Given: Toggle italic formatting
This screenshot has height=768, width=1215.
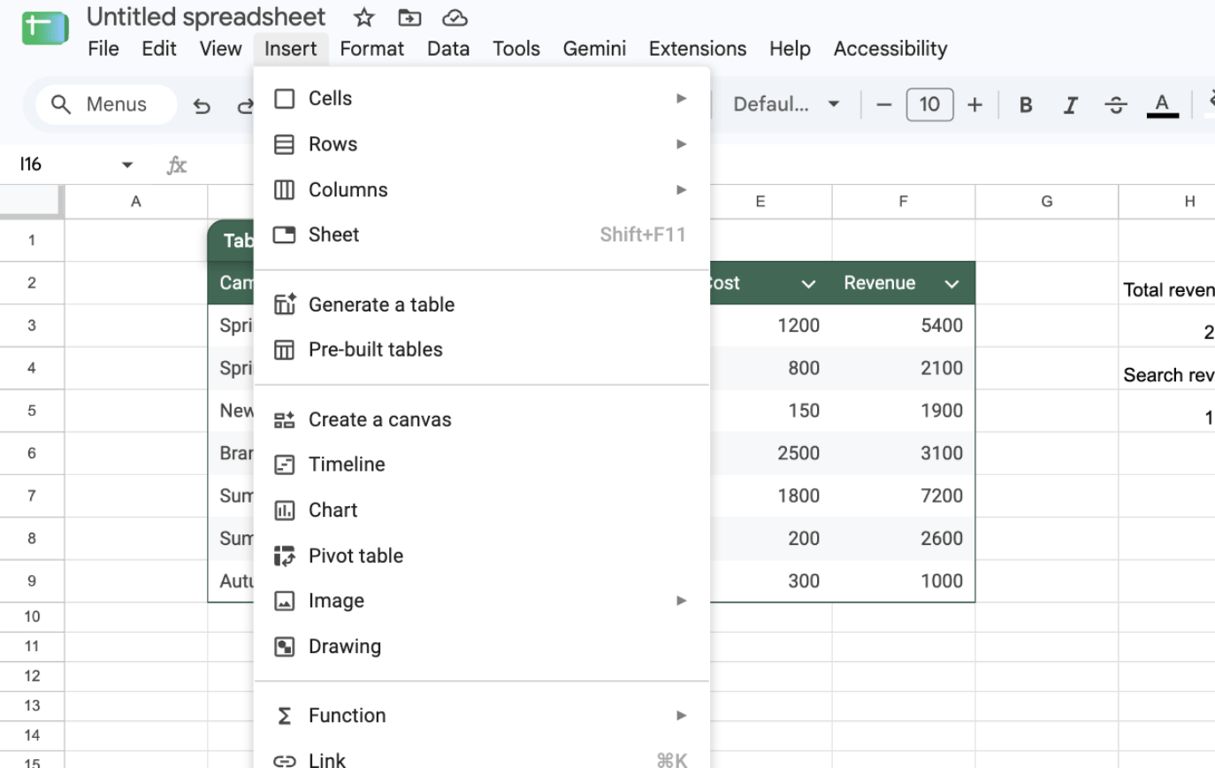Looking at the screenshot, I should click(1070, 104).
